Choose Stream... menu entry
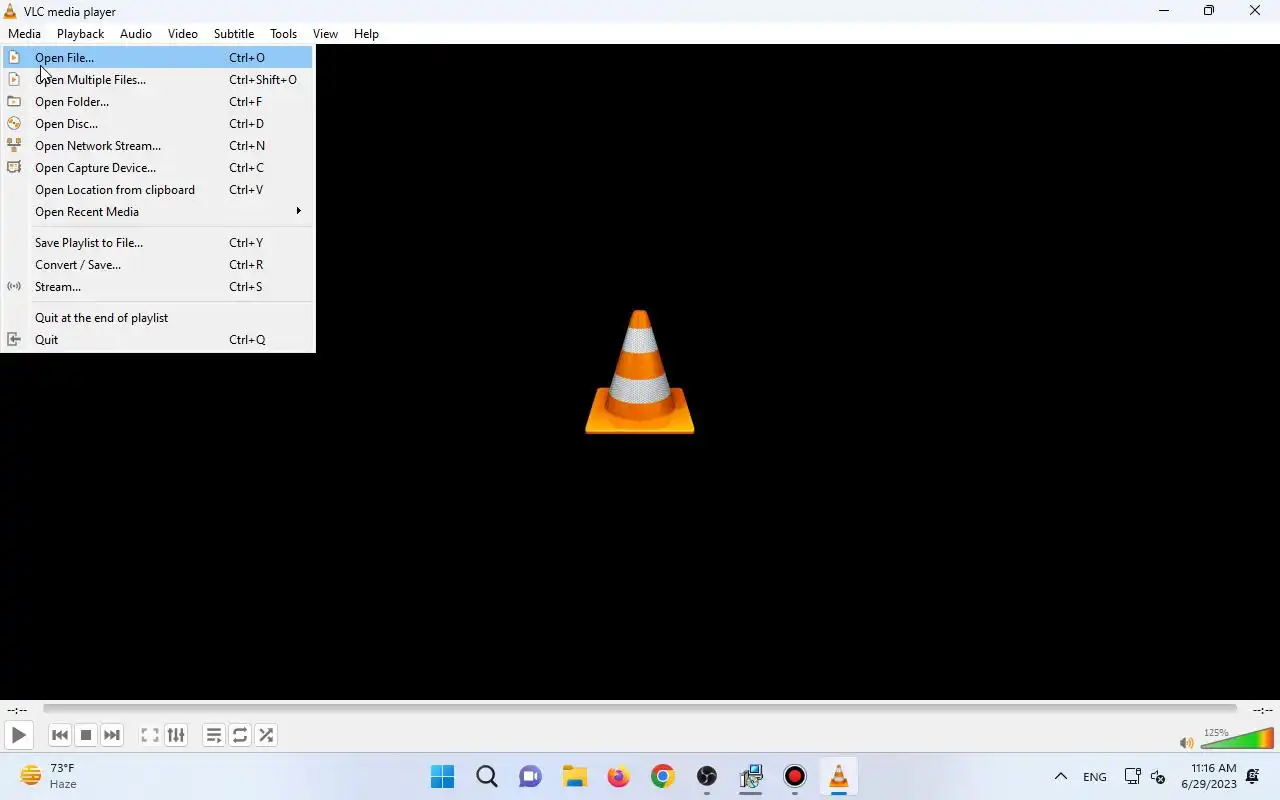The image size is (1280, 800). [158, 287]
